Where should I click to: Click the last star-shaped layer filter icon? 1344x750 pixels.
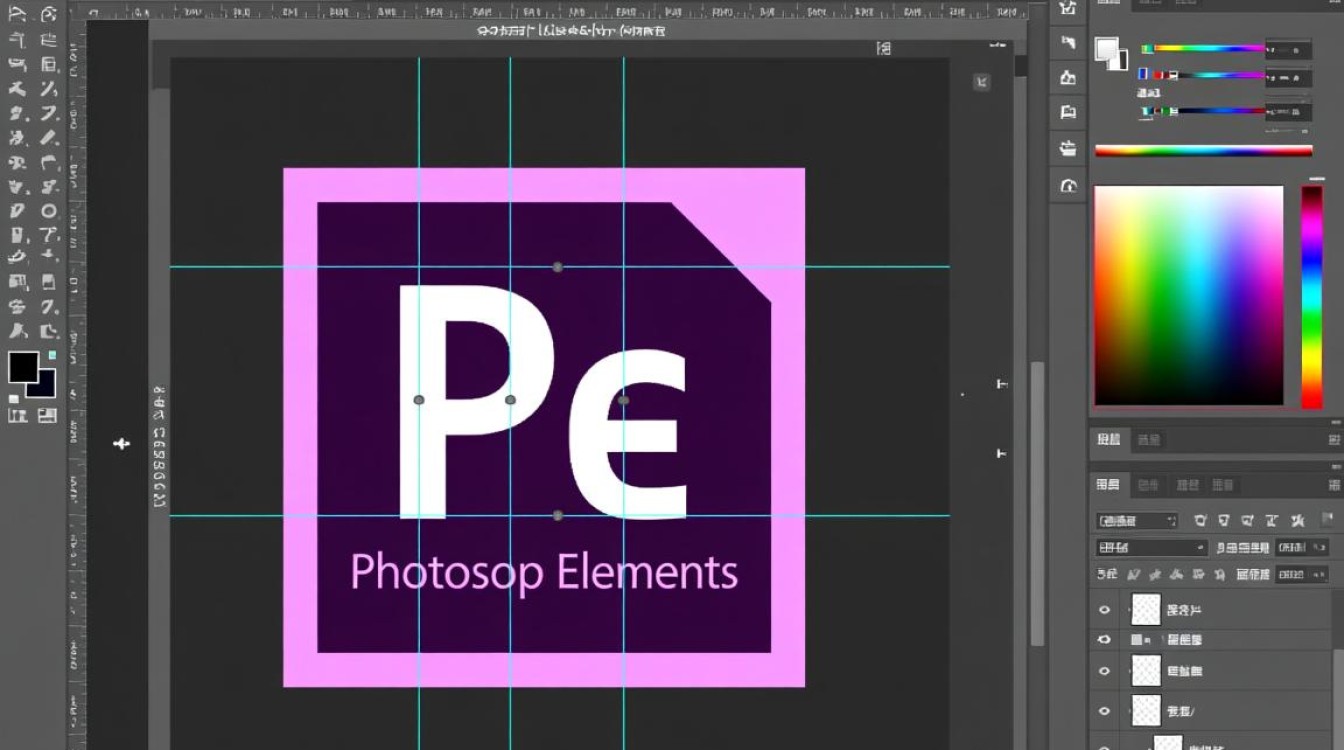[1298, 521]
